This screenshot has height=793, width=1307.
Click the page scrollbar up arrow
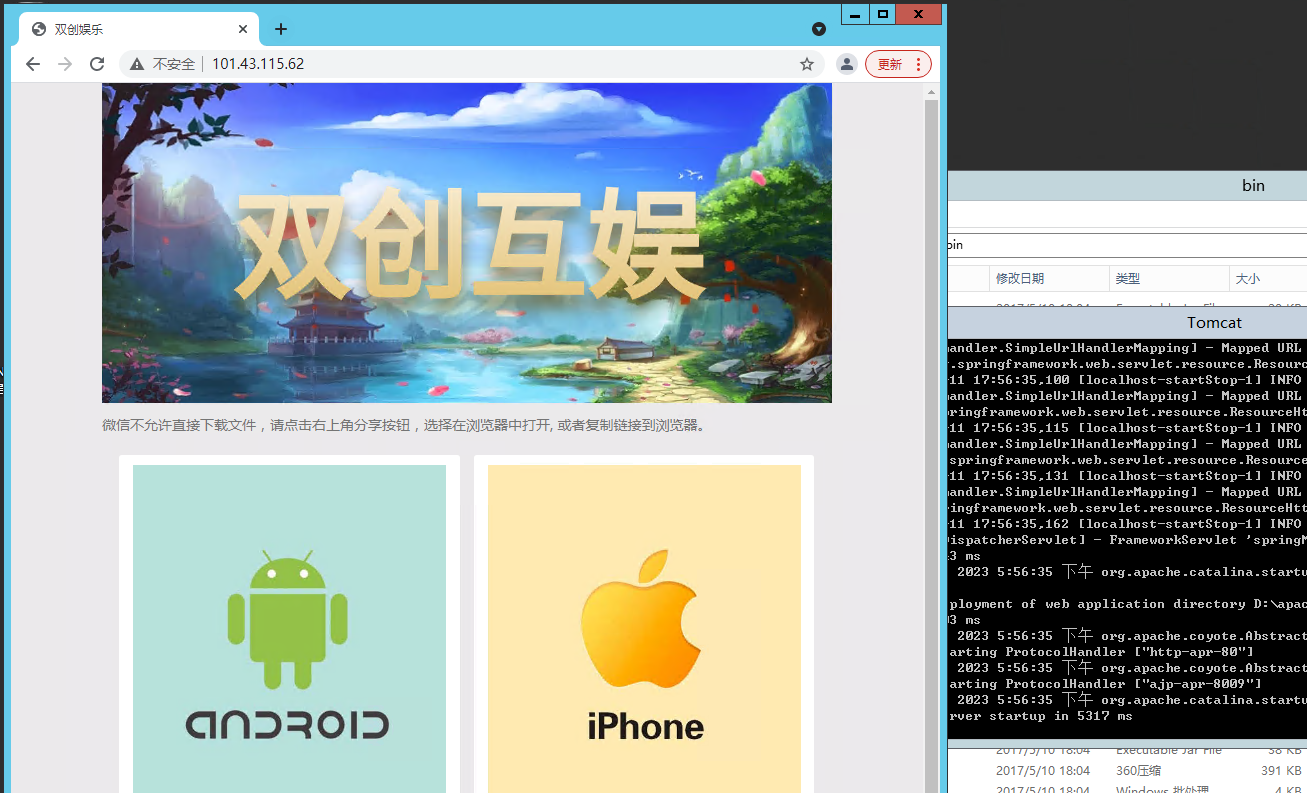coord(932,93)
